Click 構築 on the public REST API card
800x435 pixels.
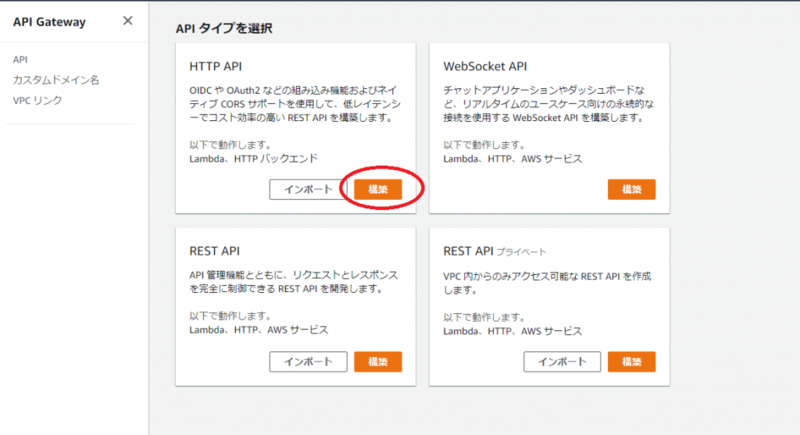[378, 362]
